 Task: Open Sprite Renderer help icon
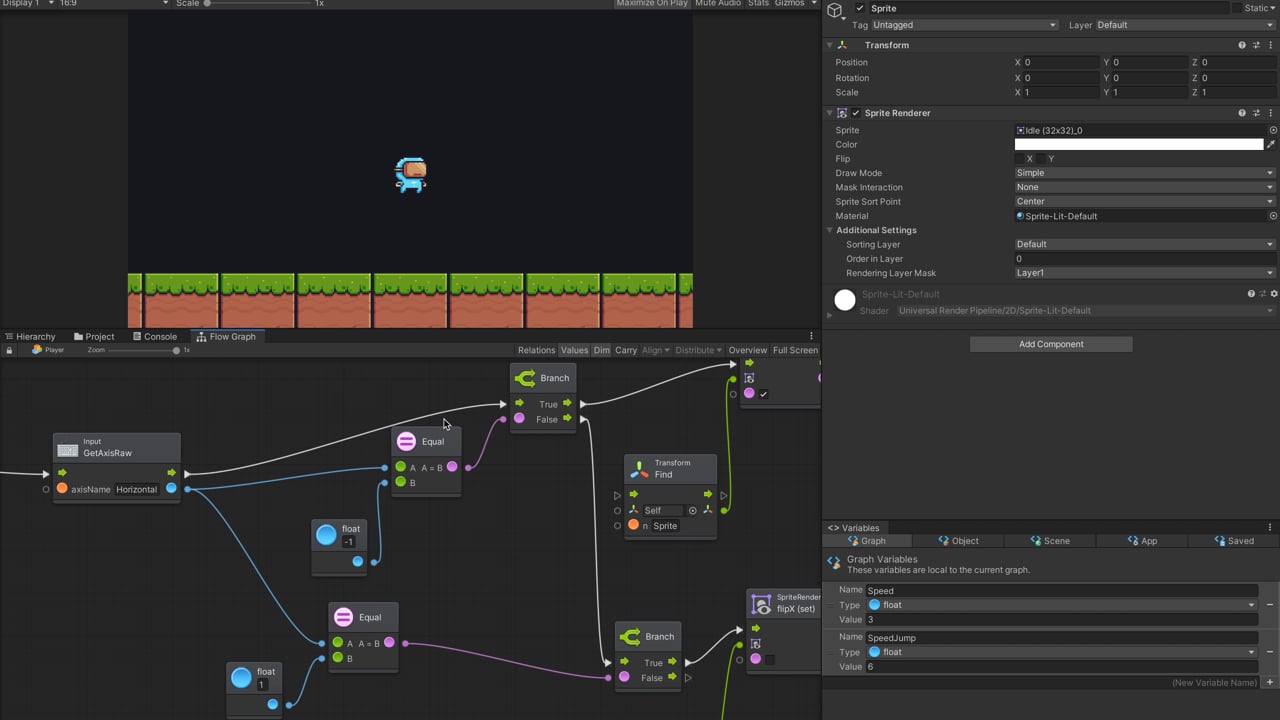tap(1242, 113)
